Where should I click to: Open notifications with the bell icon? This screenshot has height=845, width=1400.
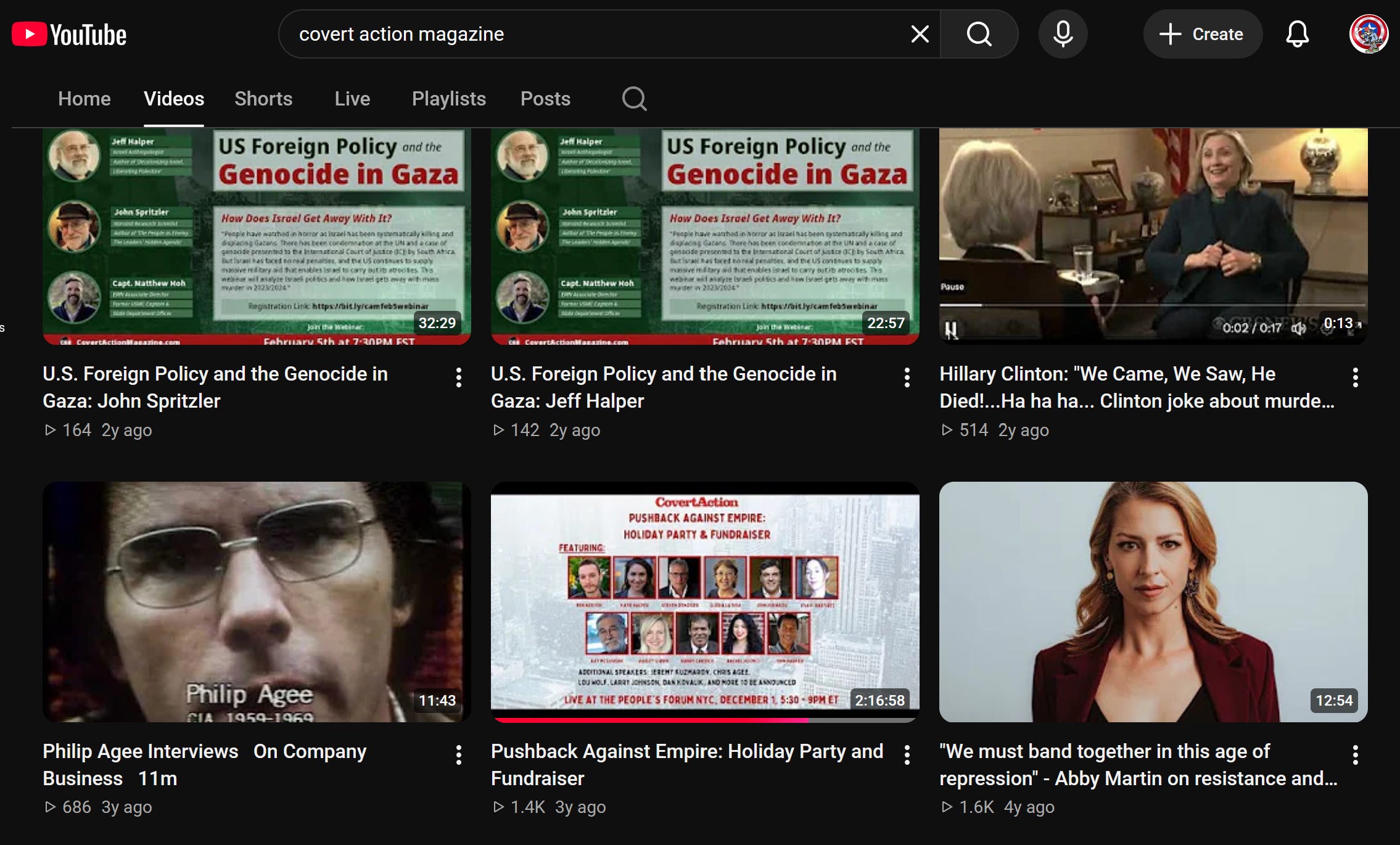tap(1297, 34)
